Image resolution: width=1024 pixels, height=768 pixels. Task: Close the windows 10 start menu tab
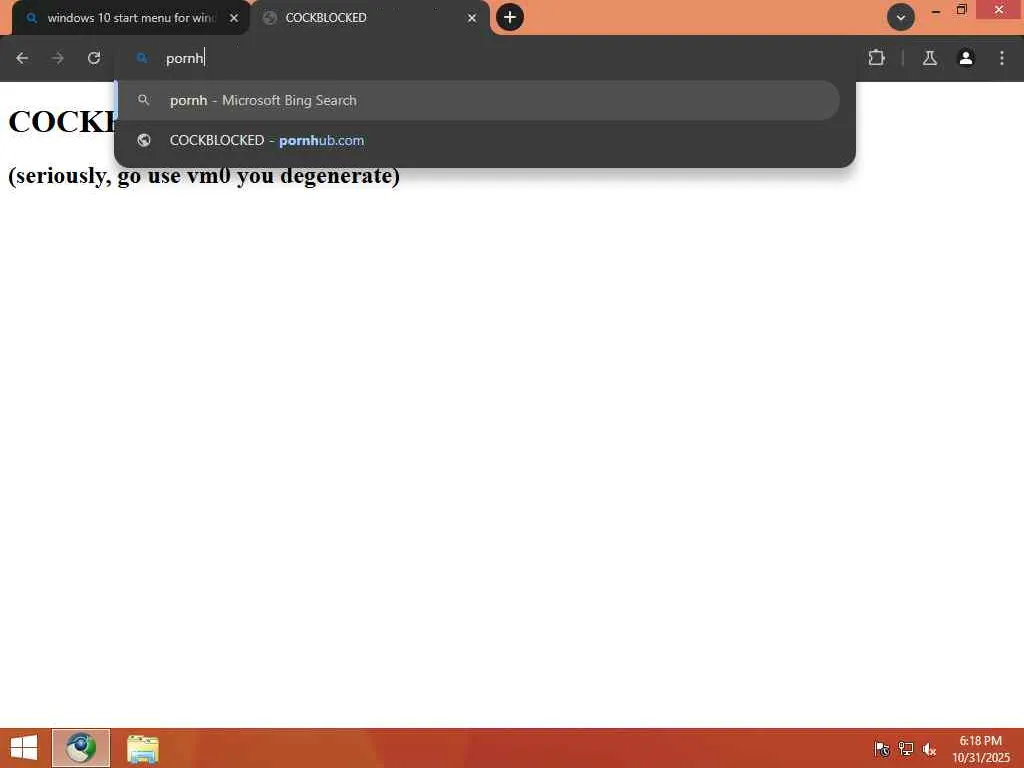tap(234, 18)
